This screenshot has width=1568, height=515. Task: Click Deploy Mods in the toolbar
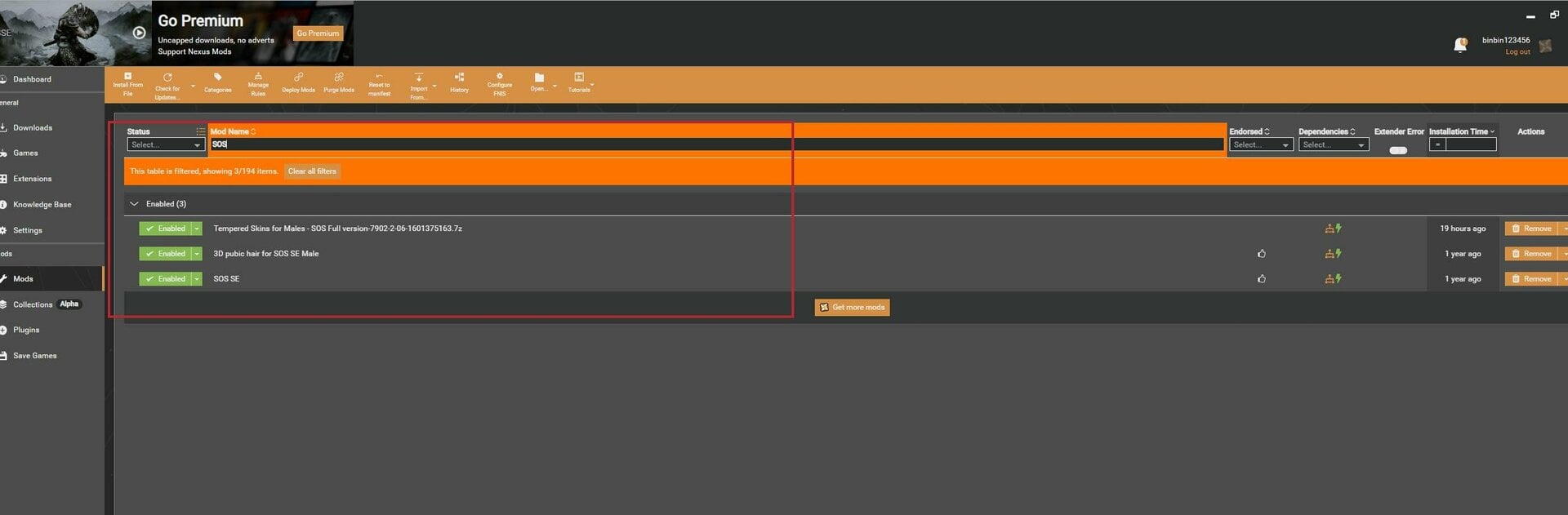[298, 83]
